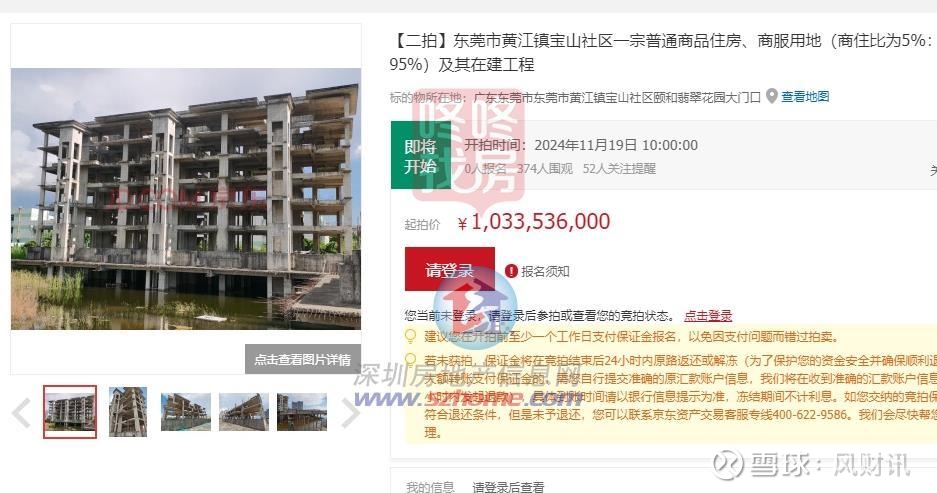Viewport: 937px width, 493px height.
Task: Click the main unfinished building photo
Action: 186,199
